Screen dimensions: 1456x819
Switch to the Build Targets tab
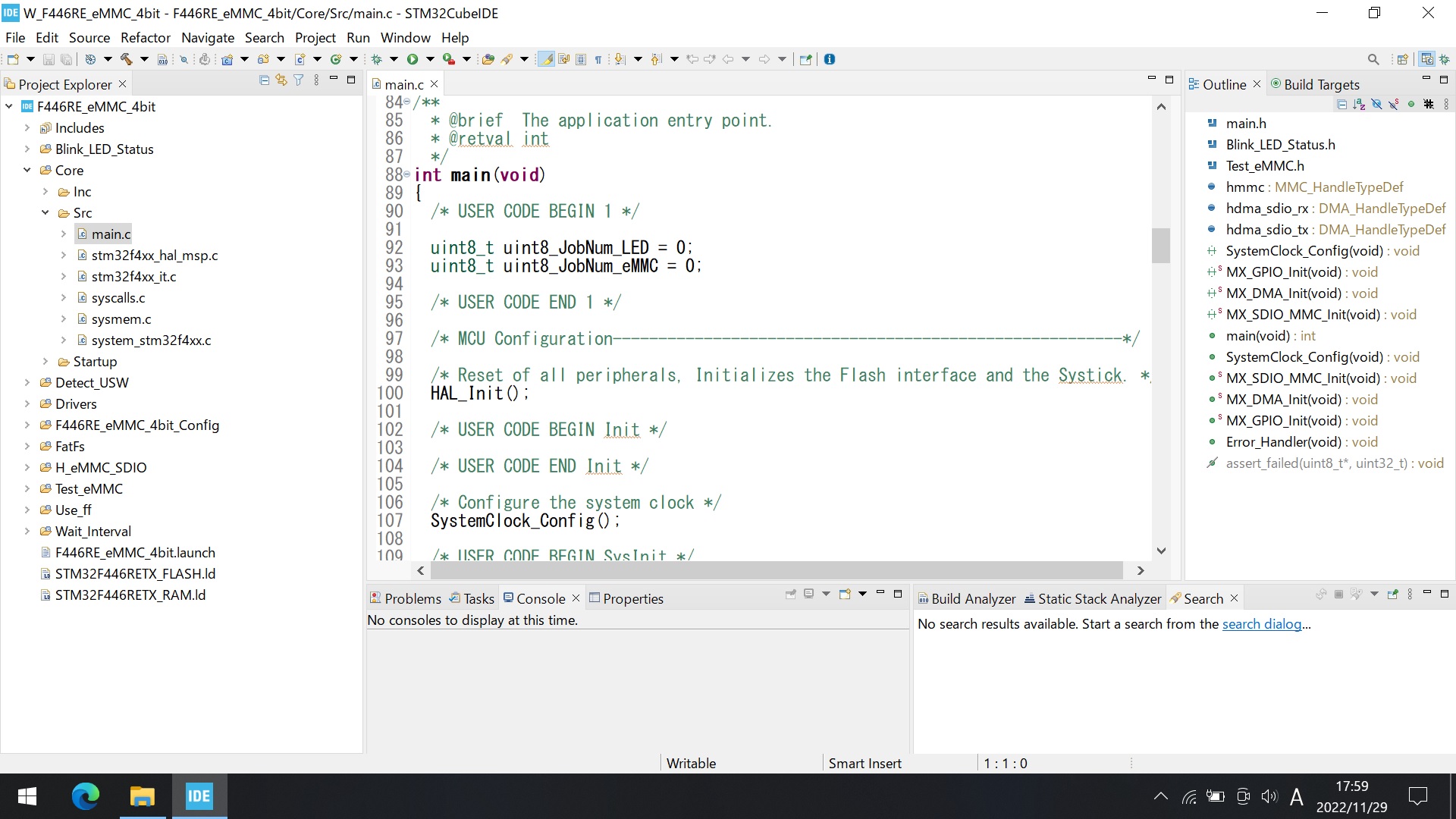pos(1316,84)
